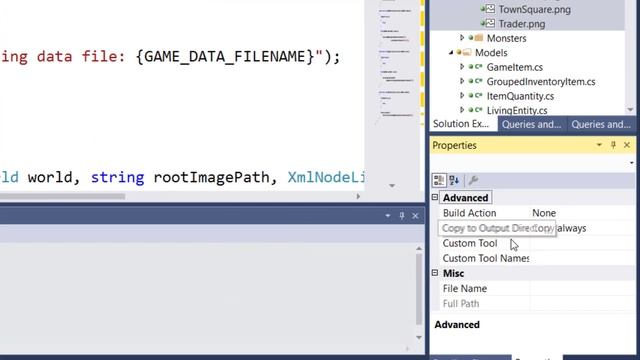Click the code editor scroll-down arrow
This screenshot has width=640, height=360.
392,186
